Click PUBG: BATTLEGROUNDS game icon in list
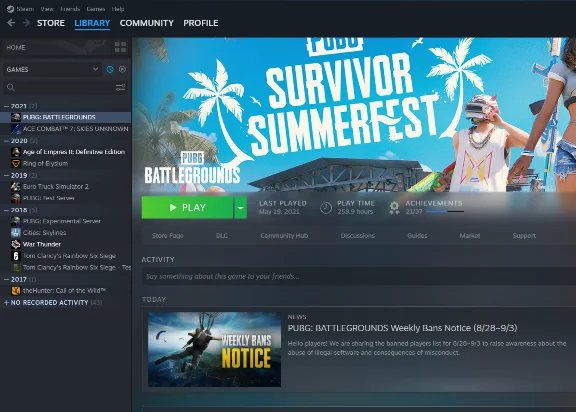The height and width of the screenshot is (412, 576). 16,117
